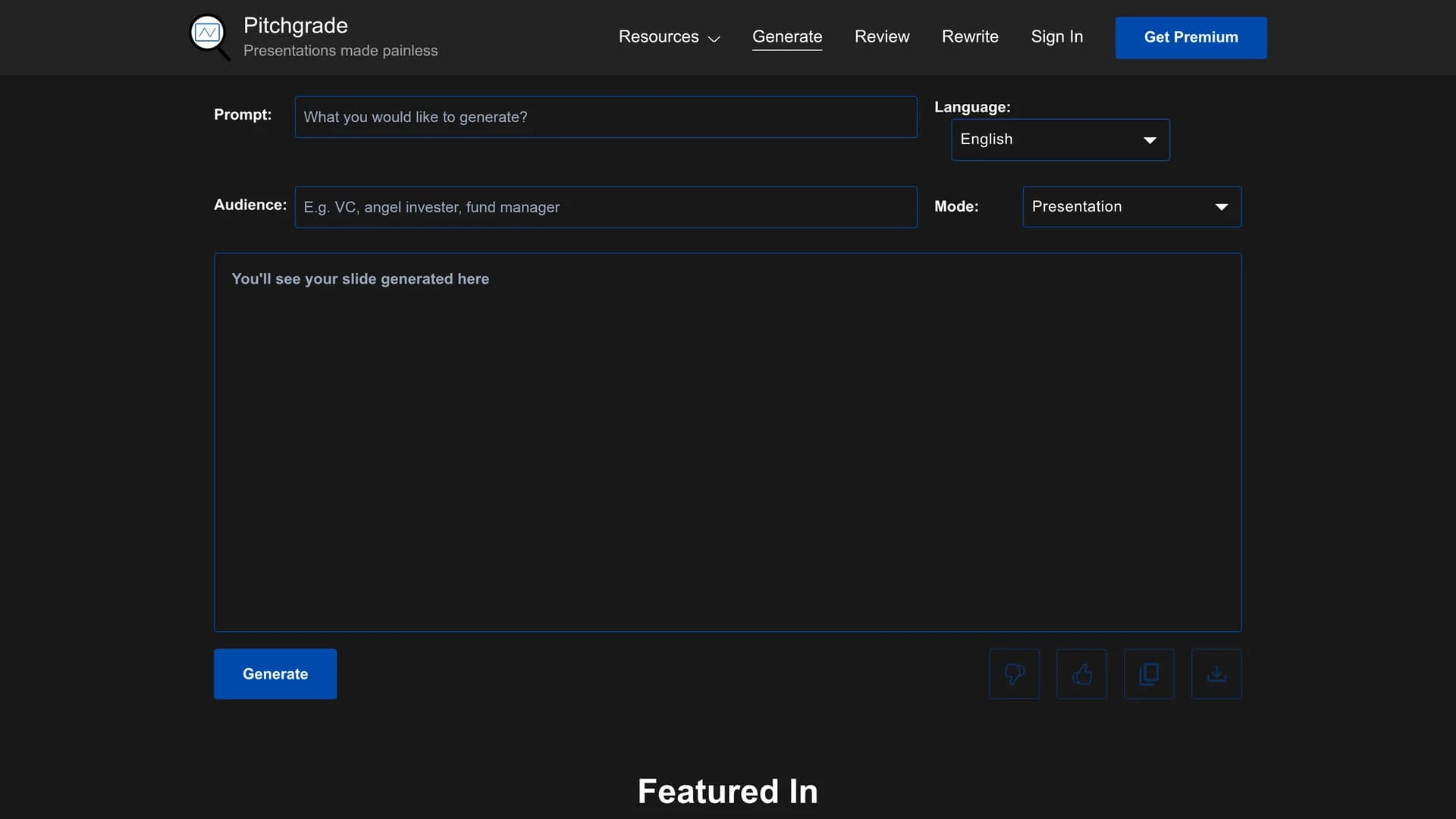Viewport: 1456px width, 819px height.
Task: Click the Get Premium button
Action: point(1191,37)
